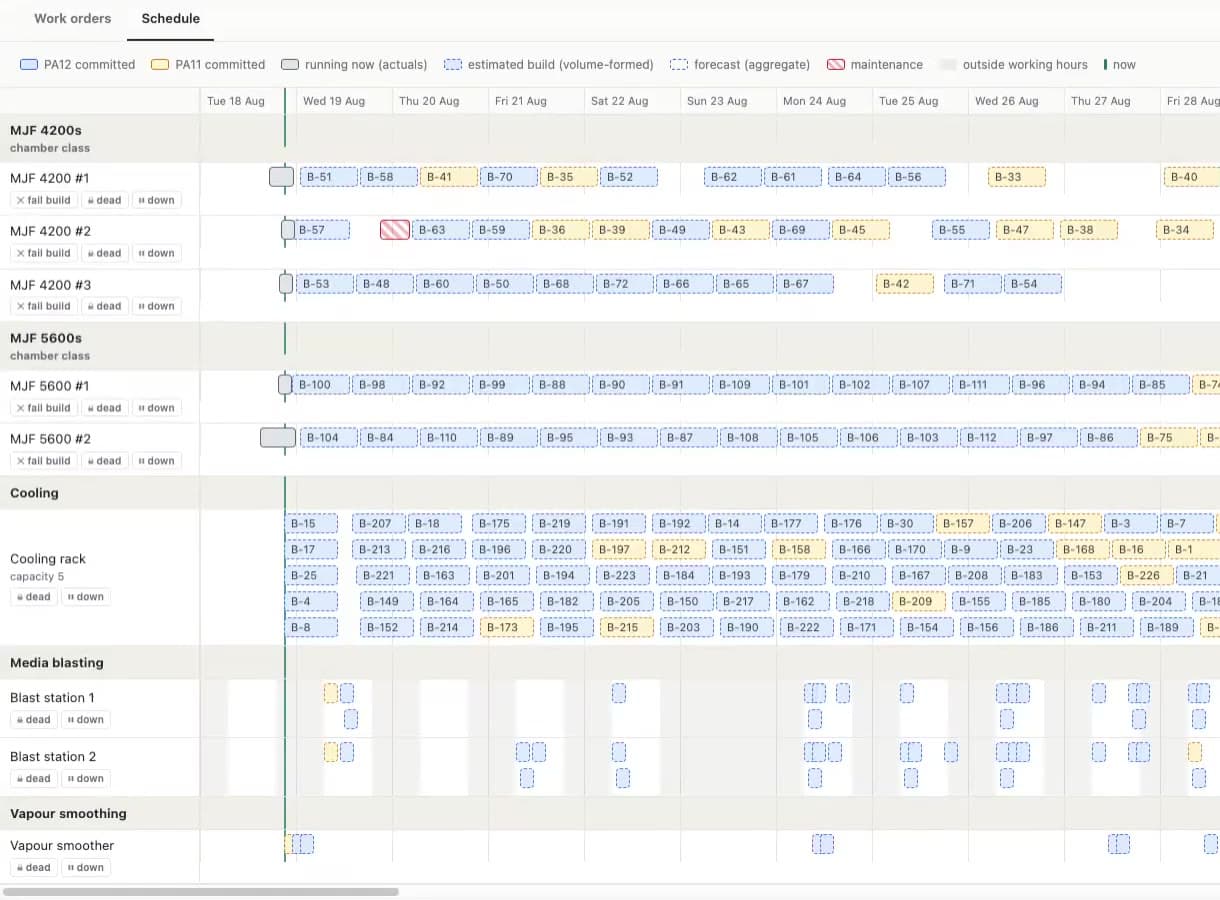Image resolution: width=1220 pixels, height=900 pixels.
Task: Open cooling slot B-197
Action: click(619, 550)
